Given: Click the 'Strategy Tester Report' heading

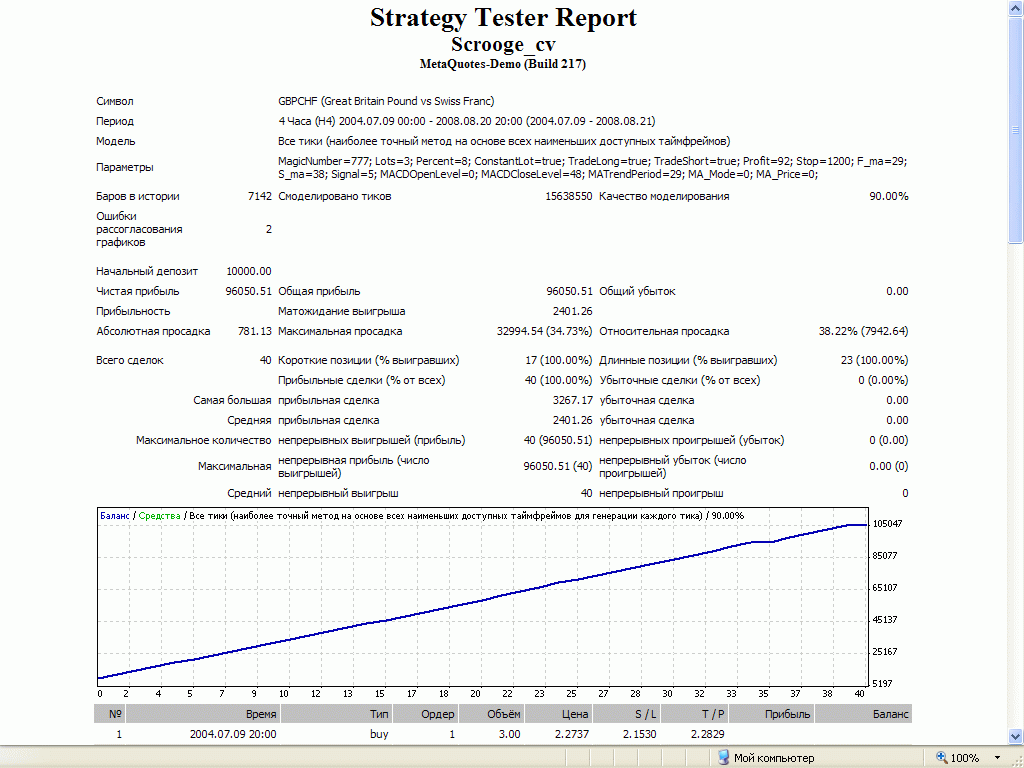Looking at the screenshot, I should [503, 18].
